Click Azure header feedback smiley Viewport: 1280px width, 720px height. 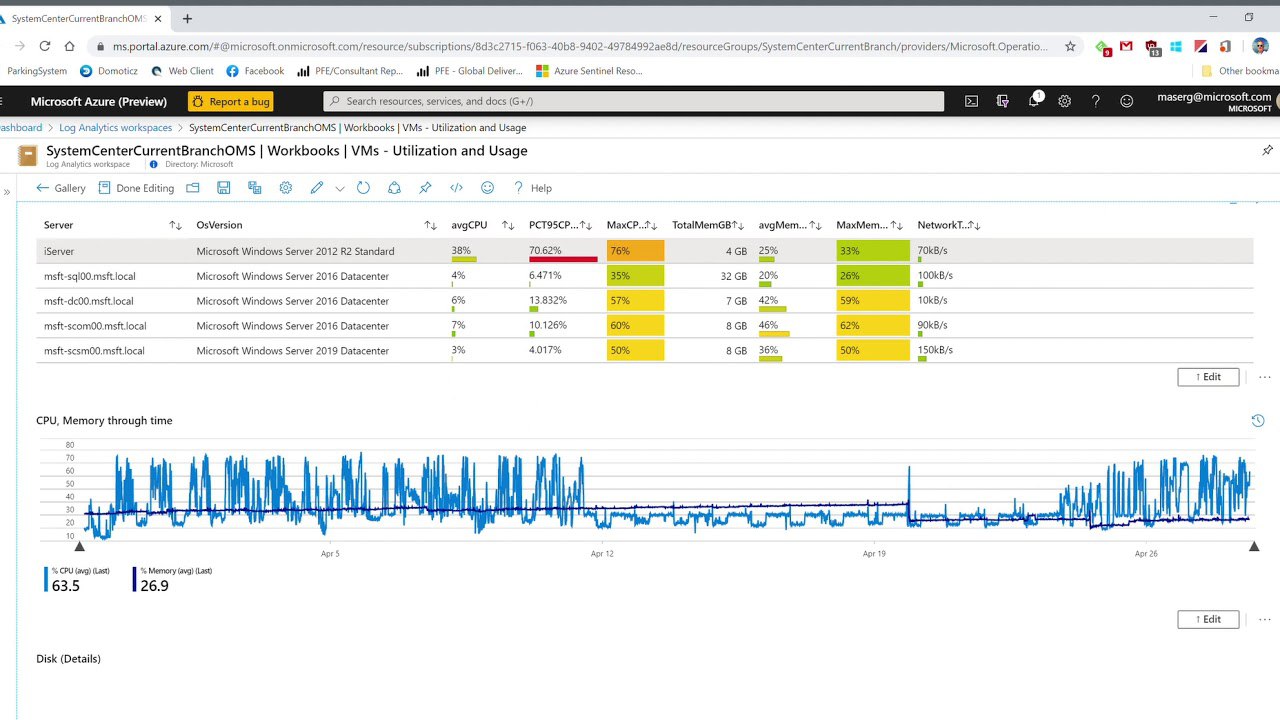[x=1127, y=101]
